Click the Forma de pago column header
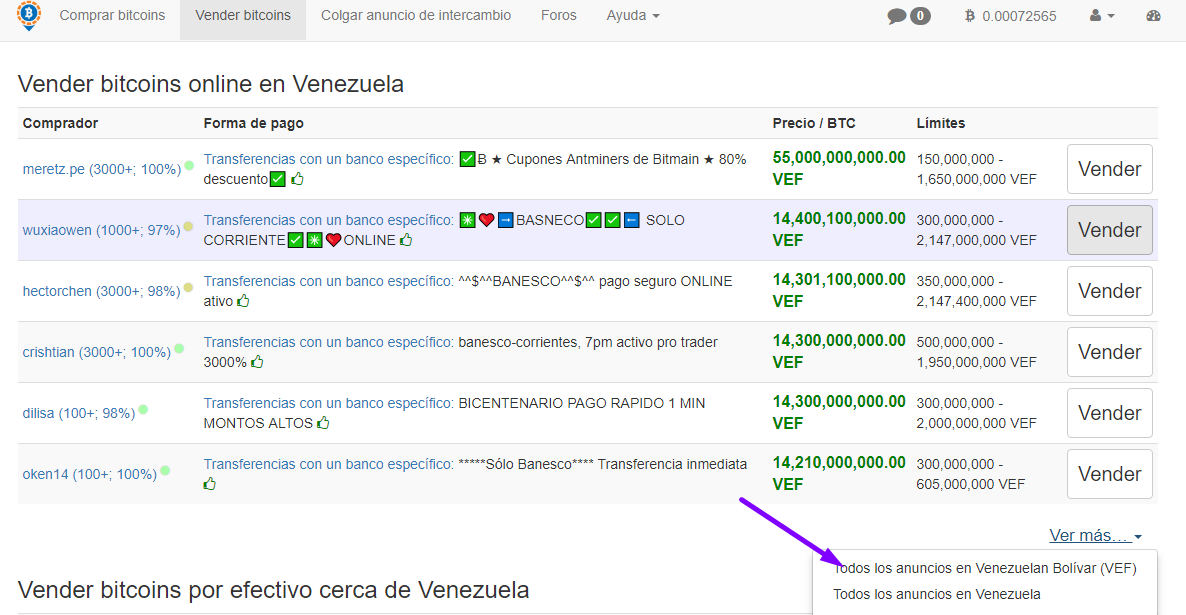 click(x=253, y=123)
